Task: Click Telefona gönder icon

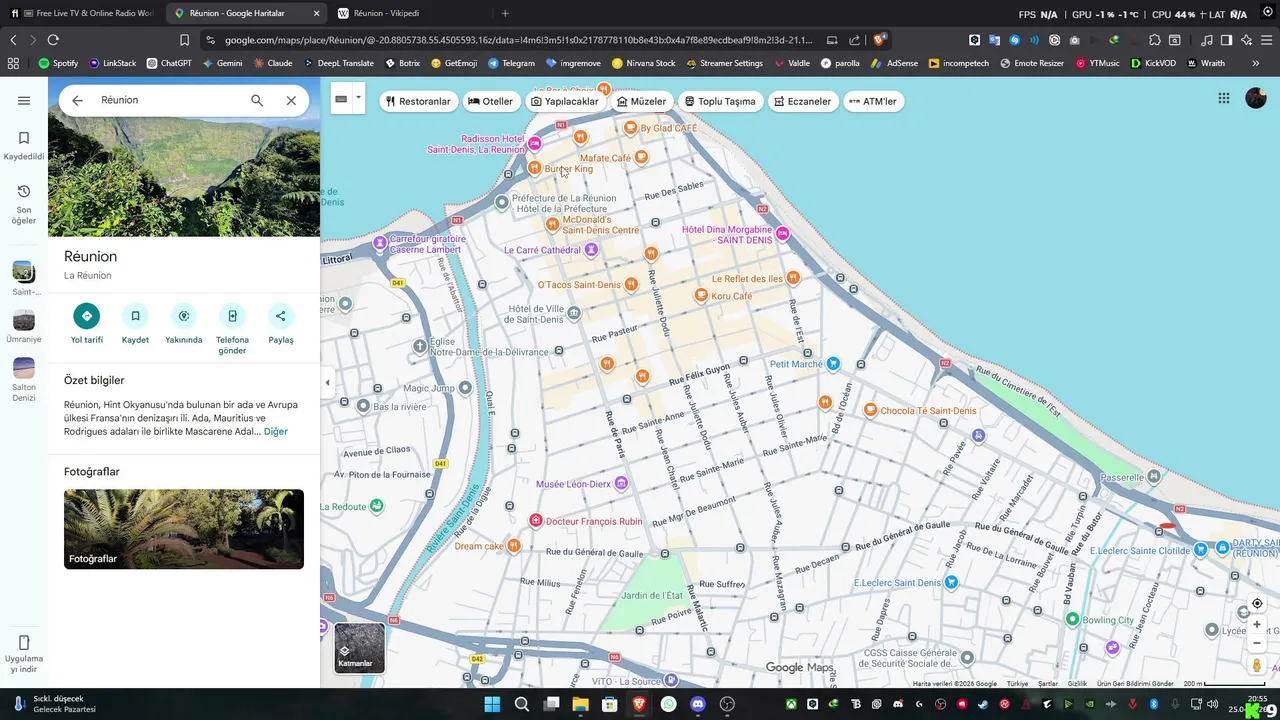Action: click(232, 316)
